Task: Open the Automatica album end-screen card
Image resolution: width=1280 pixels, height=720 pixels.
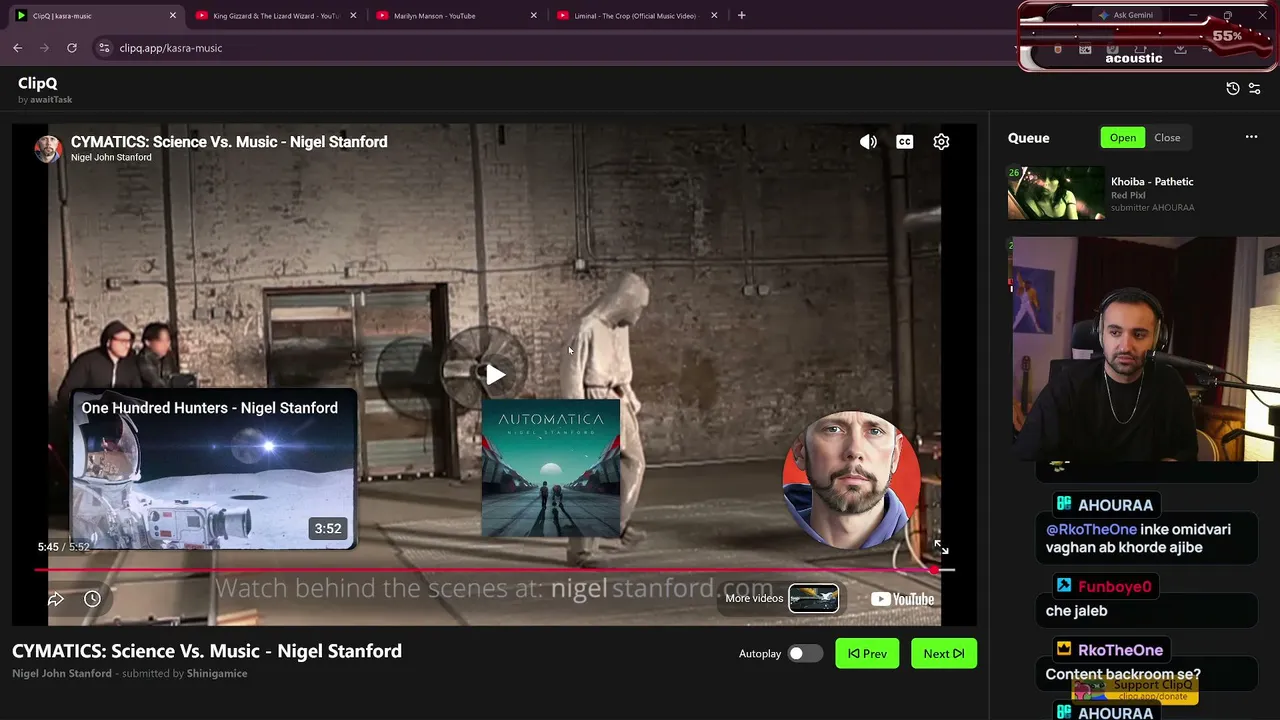Action: 551,469
